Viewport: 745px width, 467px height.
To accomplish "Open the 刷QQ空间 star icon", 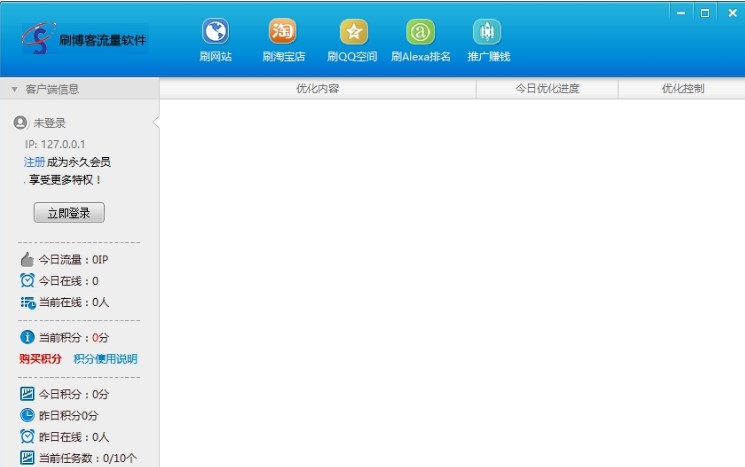I will coord(353,31).
